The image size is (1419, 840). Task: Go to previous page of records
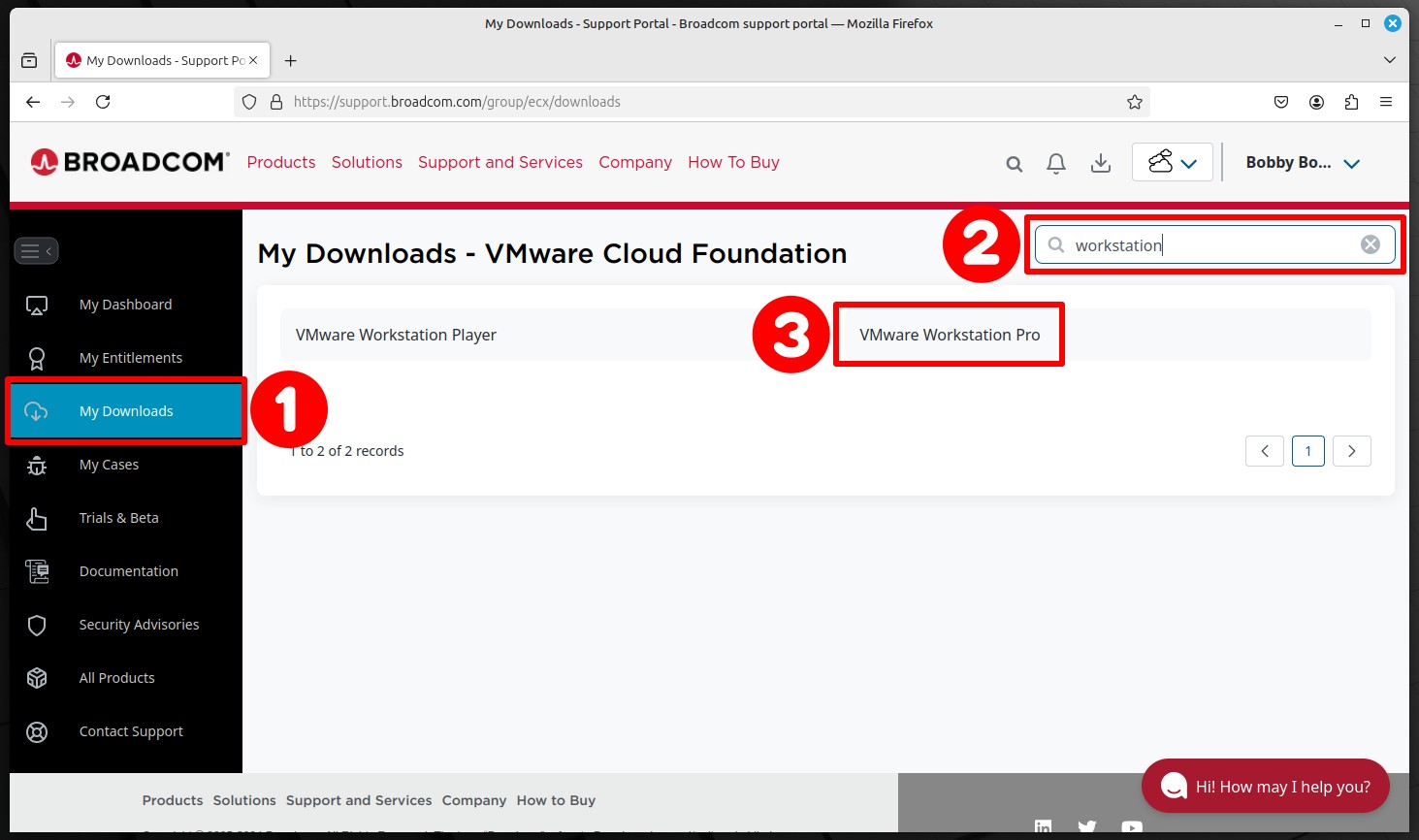pos(1265,451)
